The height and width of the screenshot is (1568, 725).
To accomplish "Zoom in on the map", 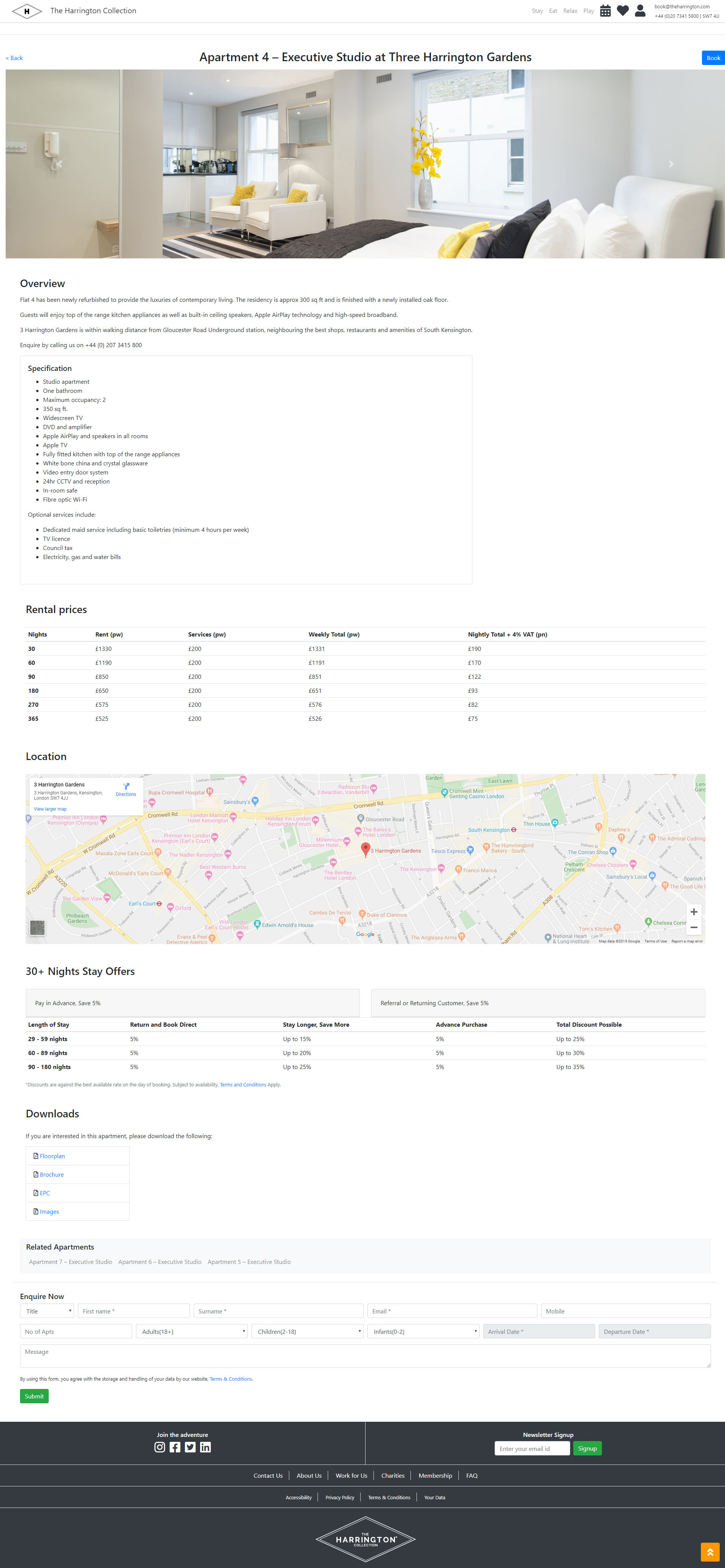I will pyautogui.click(x=693, y=912).
